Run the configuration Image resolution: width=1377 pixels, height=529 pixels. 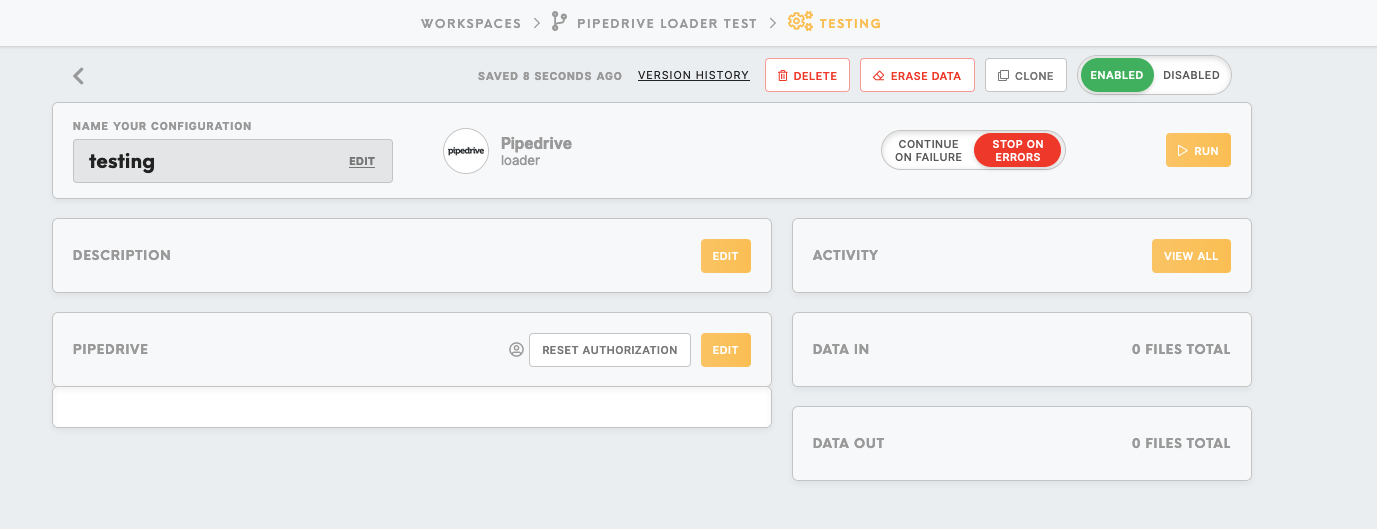(x=1198, y=151)
